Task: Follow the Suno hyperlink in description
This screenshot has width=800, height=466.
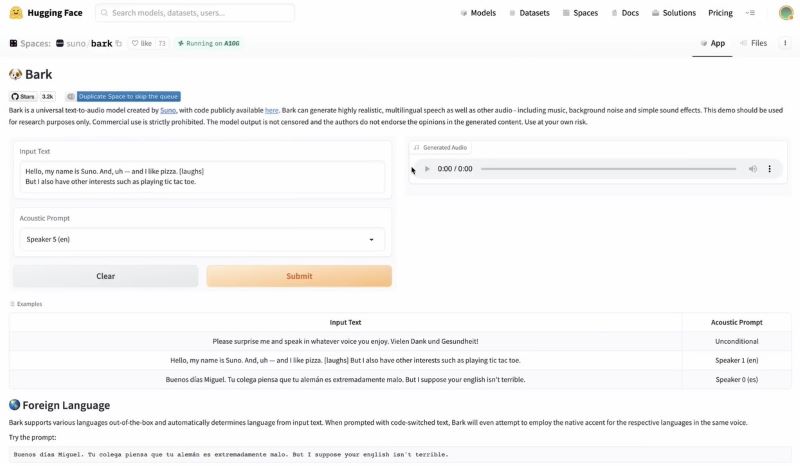Action: [168, 109]
